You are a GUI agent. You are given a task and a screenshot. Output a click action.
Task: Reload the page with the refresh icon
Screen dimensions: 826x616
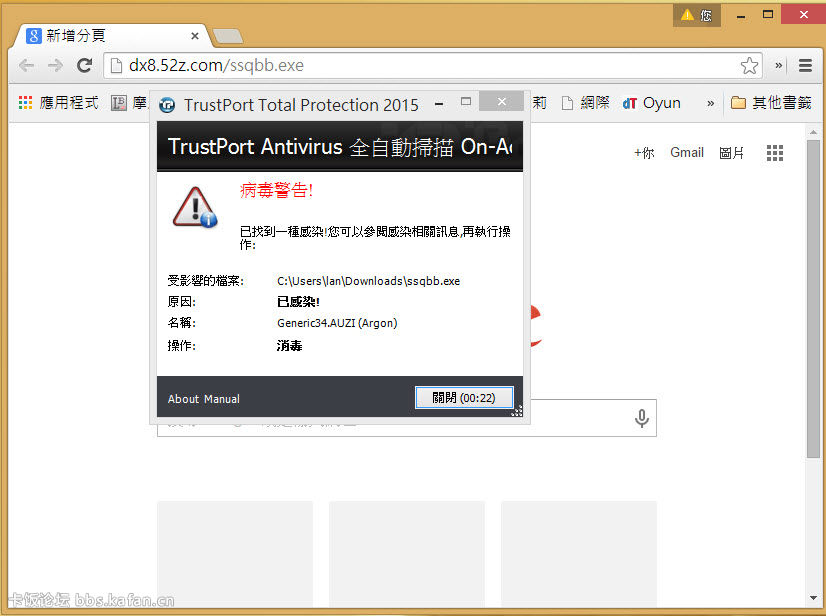(84, 65)
